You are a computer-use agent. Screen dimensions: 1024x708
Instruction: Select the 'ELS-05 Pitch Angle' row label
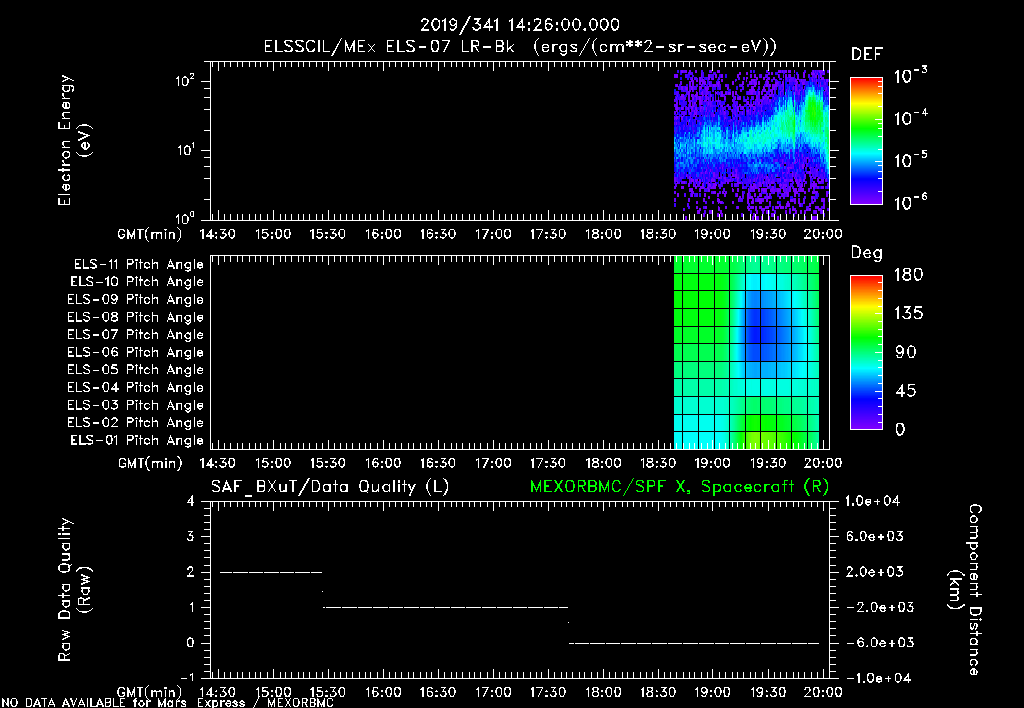(135, 370)
